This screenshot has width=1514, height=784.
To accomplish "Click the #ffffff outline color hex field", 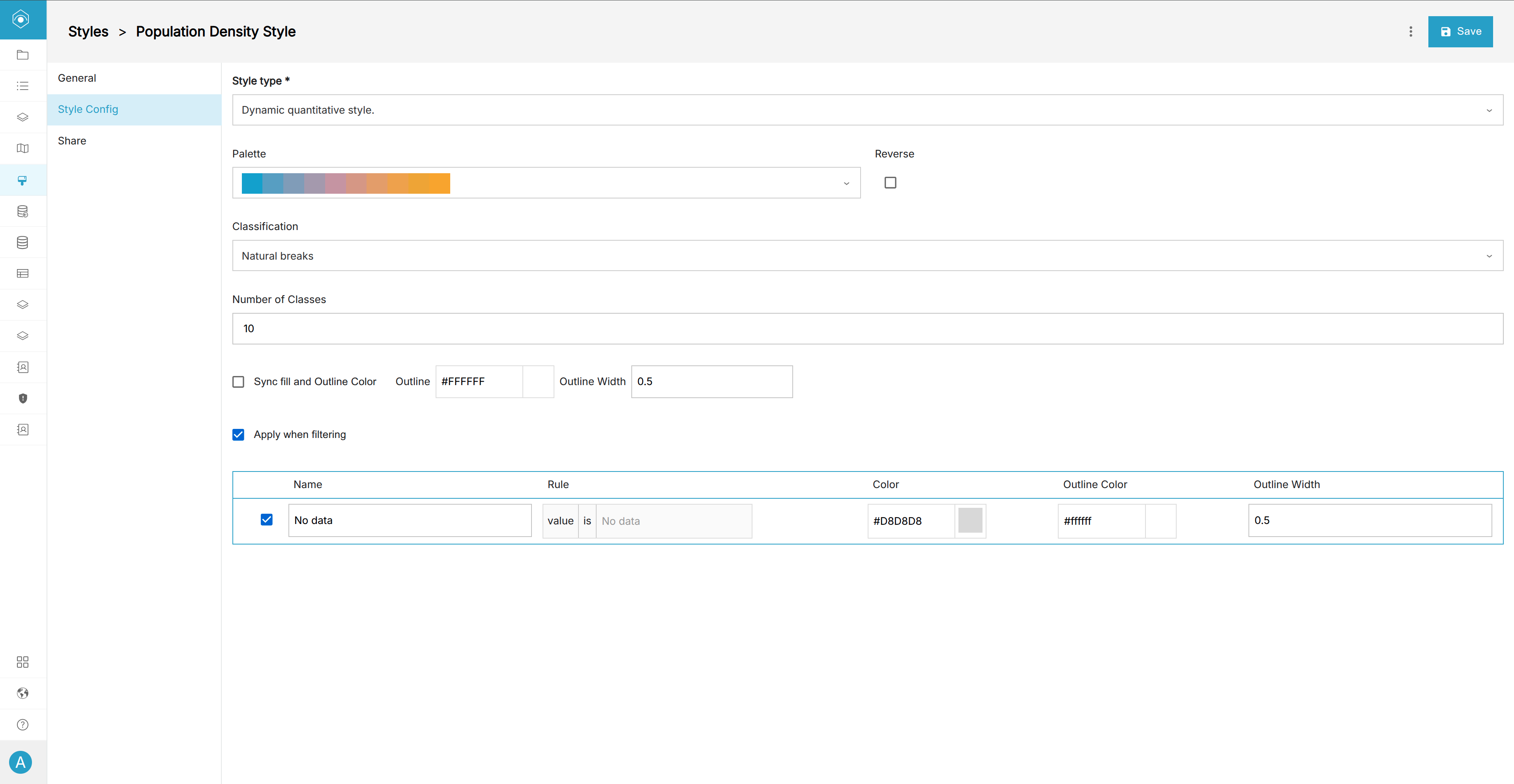I will click(1101, 521).
